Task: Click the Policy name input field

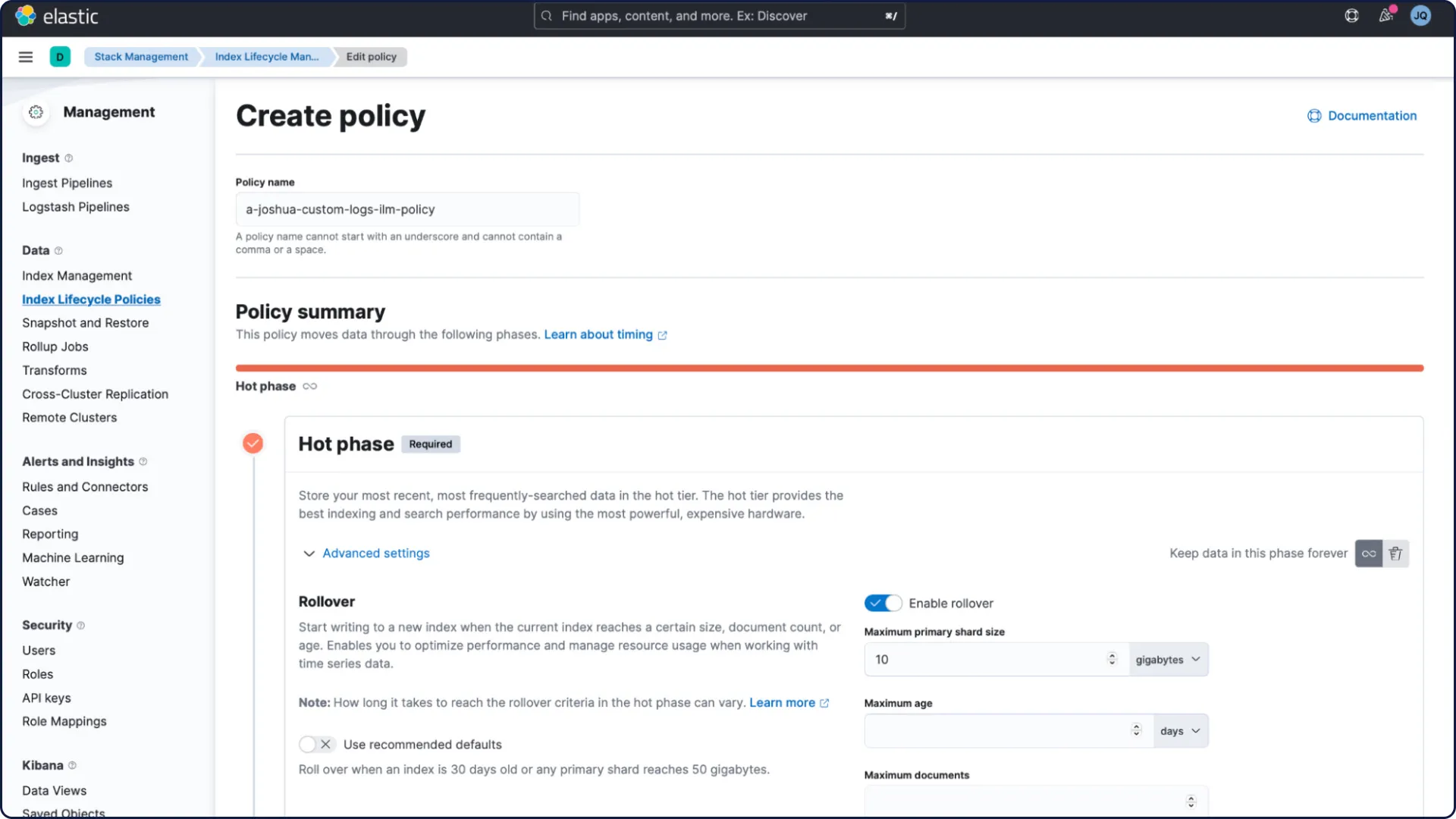Action: pos(407,209)
